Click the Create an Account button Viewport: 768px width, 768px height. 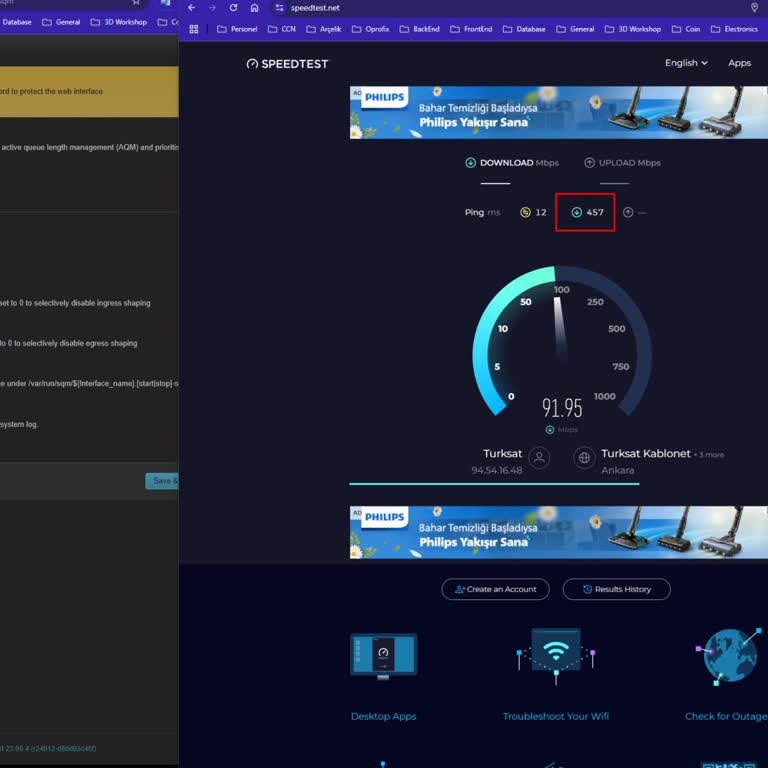495,589
